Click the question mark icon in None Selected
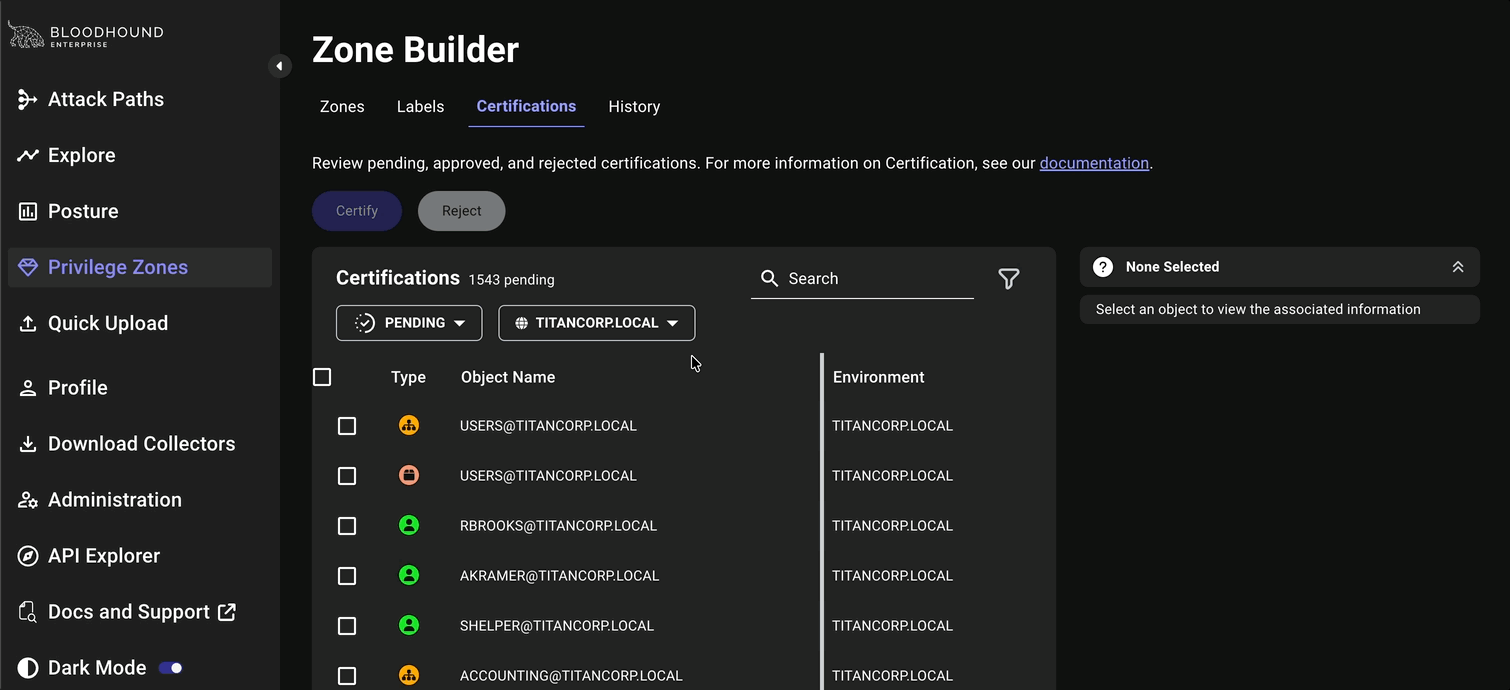 point(1103,267)
